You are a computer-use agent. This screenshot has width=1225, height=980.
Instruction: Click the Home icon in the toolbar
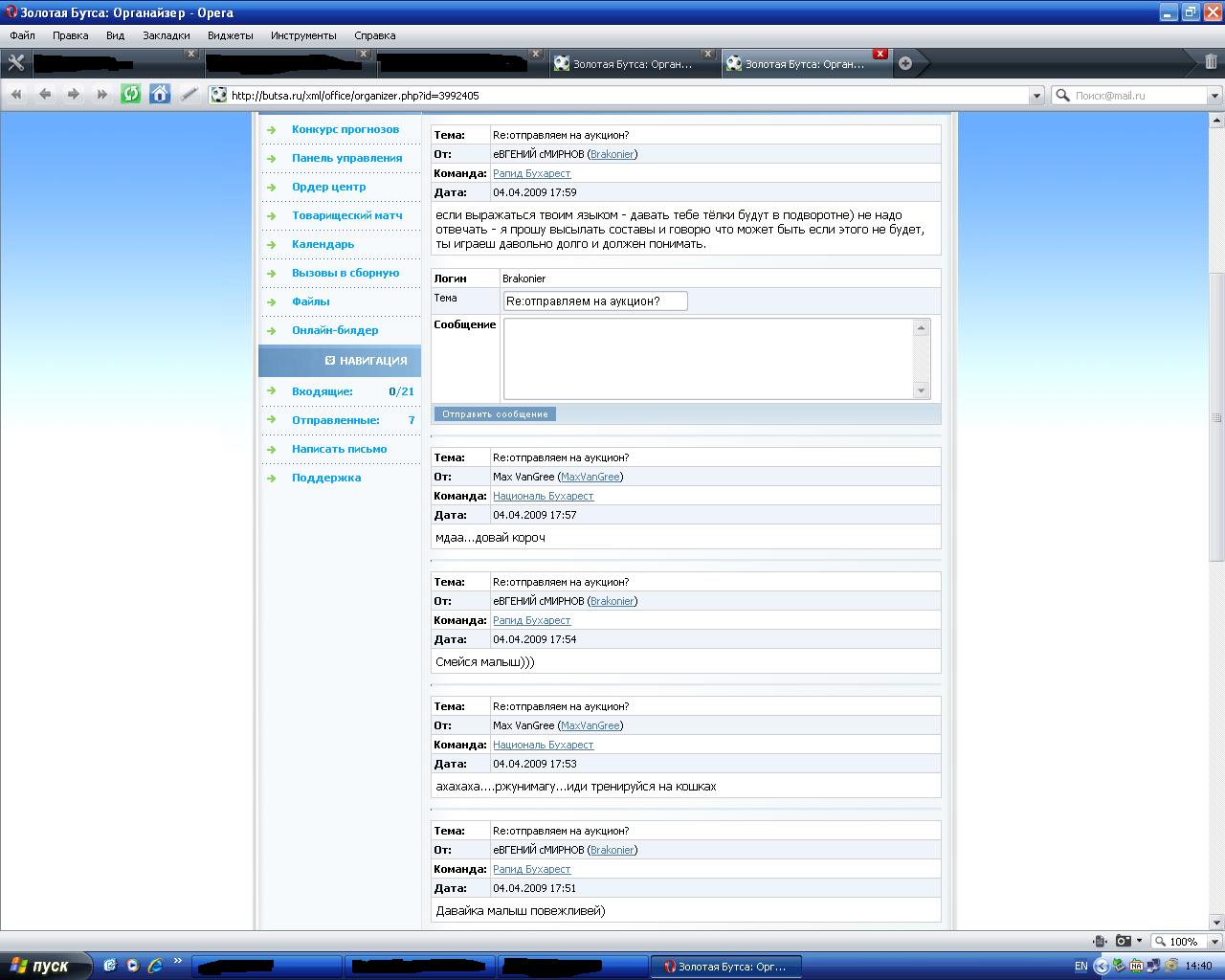pyautogui.click(x=160, y=95)
